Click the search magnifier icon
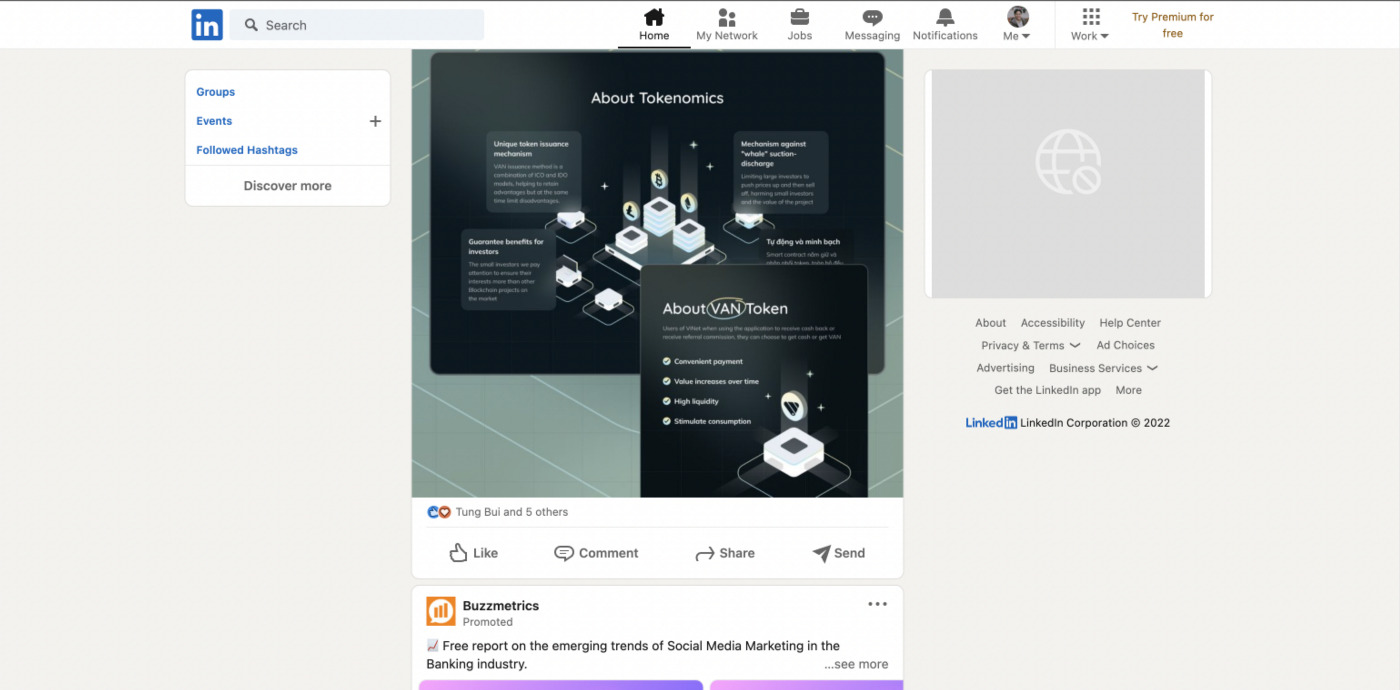 (x=251, y=25)
